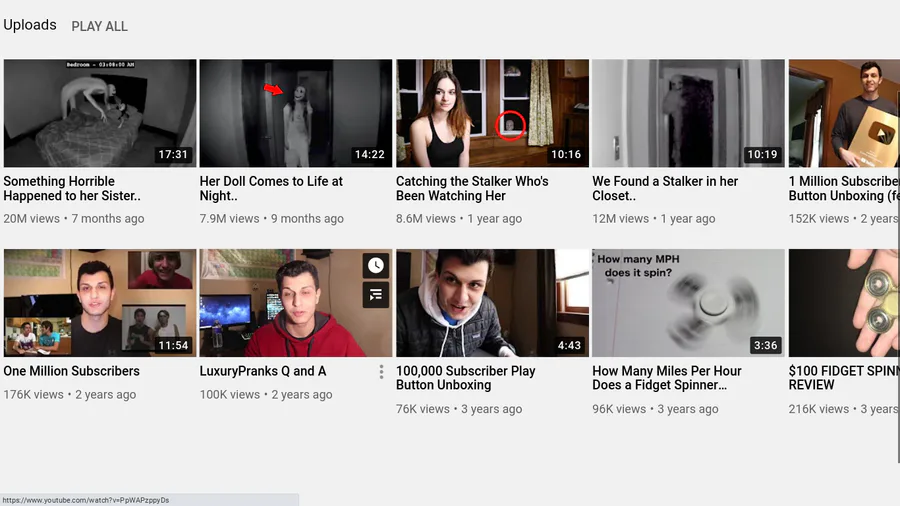Image resolution: width=900 pixels, height=506 pixels.
Task: Add LuxuryPranks Q and A to queue icon
Action: click(x=376, y=295)
